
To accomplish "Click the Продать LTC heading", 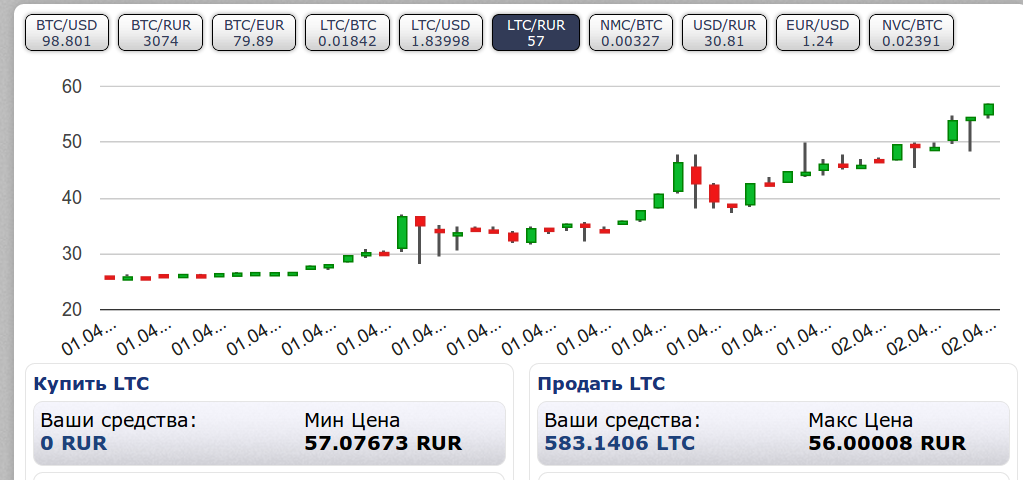I will pos(601,383).
